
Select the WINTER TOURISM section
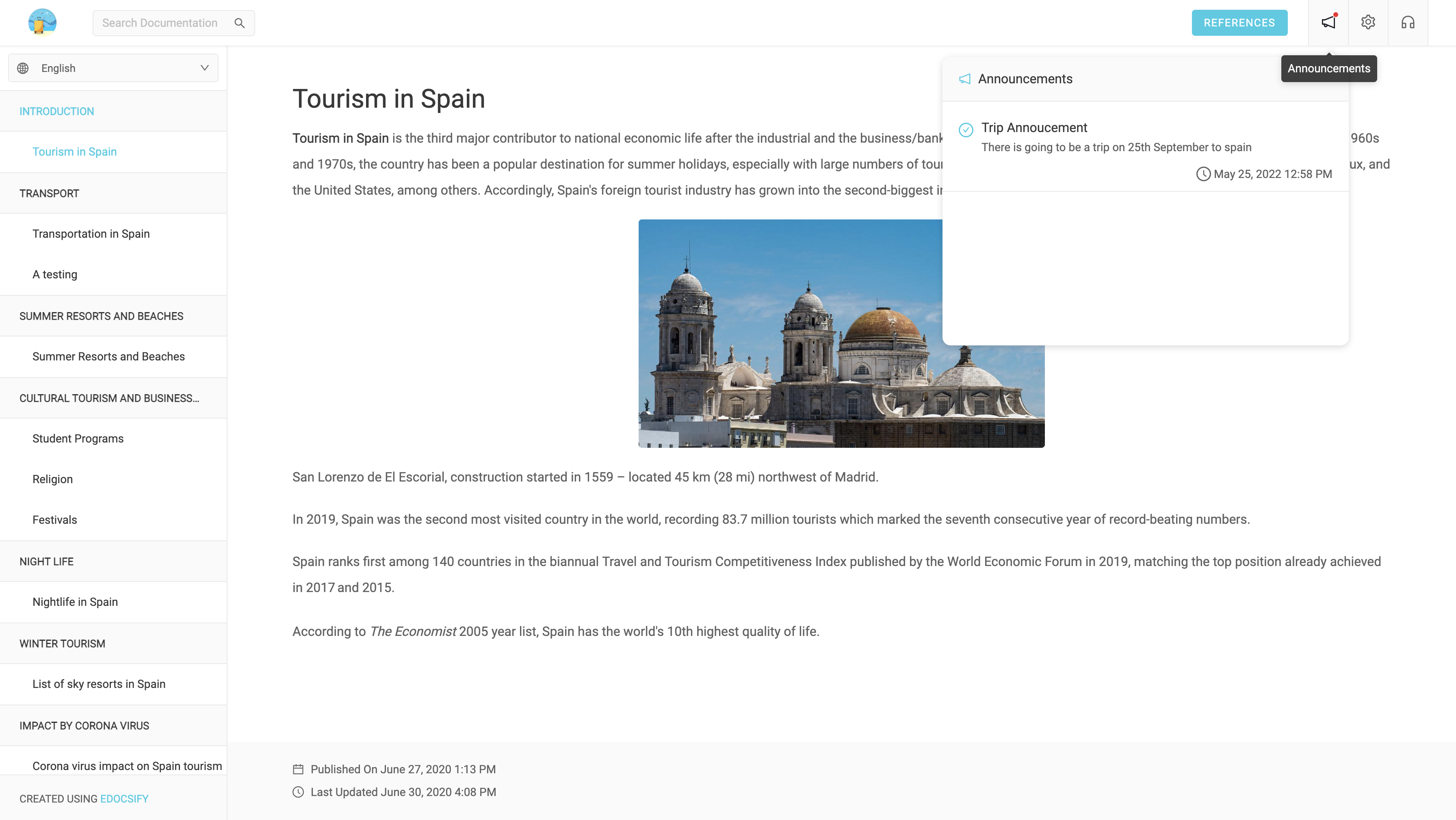click(114, 644)
